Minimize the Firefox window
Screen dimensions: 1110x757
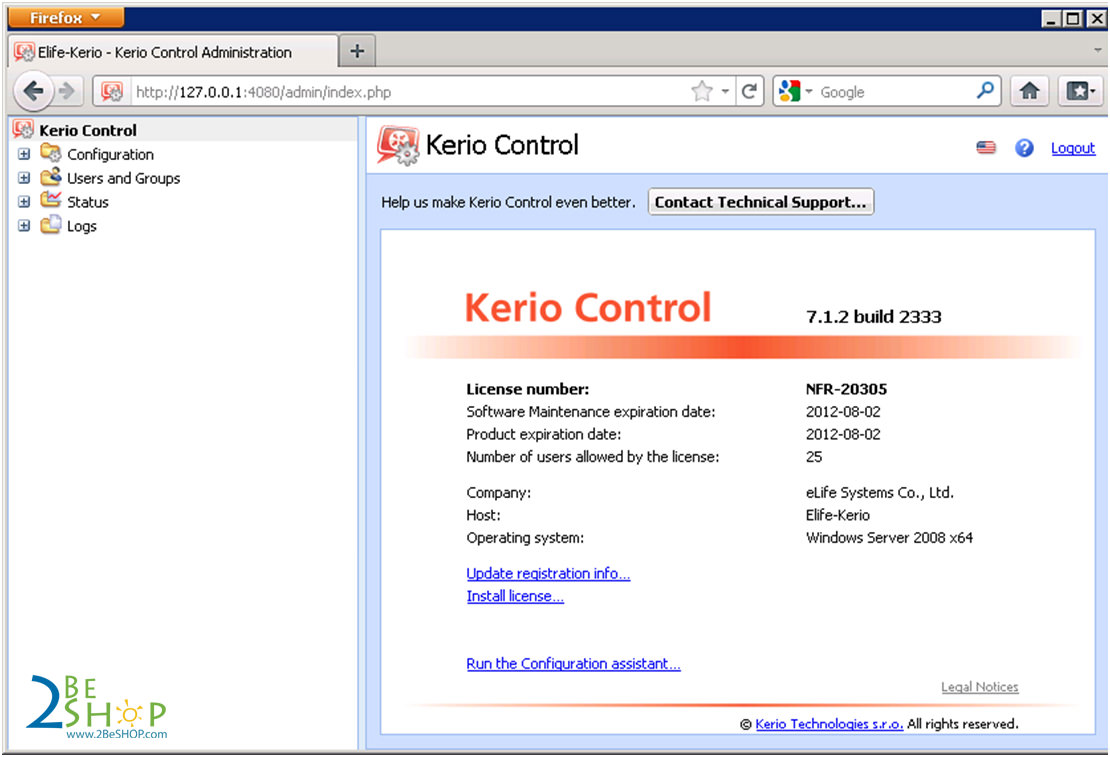click(x=1051, y=18)
